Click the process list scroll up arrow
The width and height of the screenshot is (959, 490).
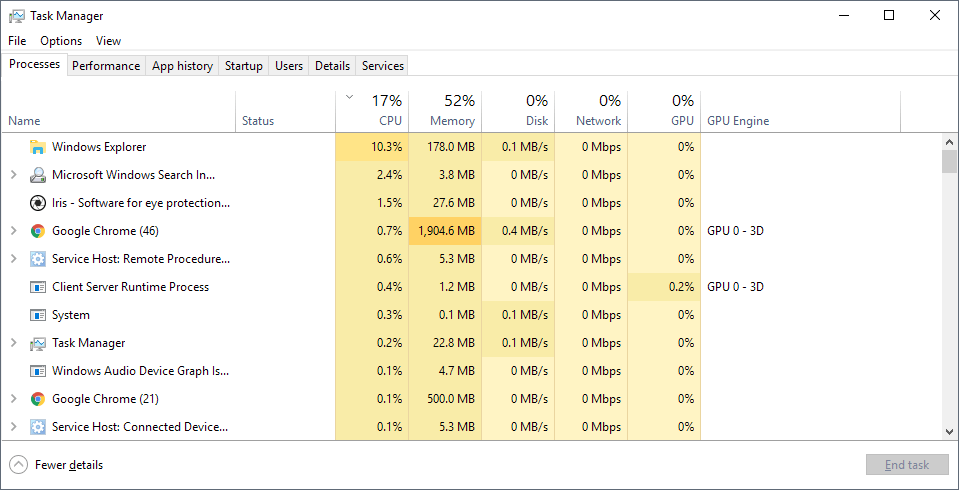coord(949,142)
